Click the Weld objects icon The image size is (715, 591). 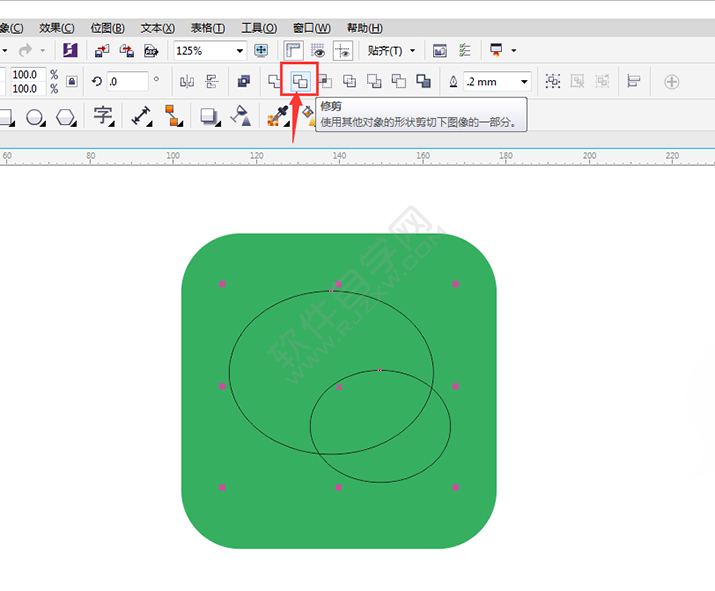coord(275,81)
